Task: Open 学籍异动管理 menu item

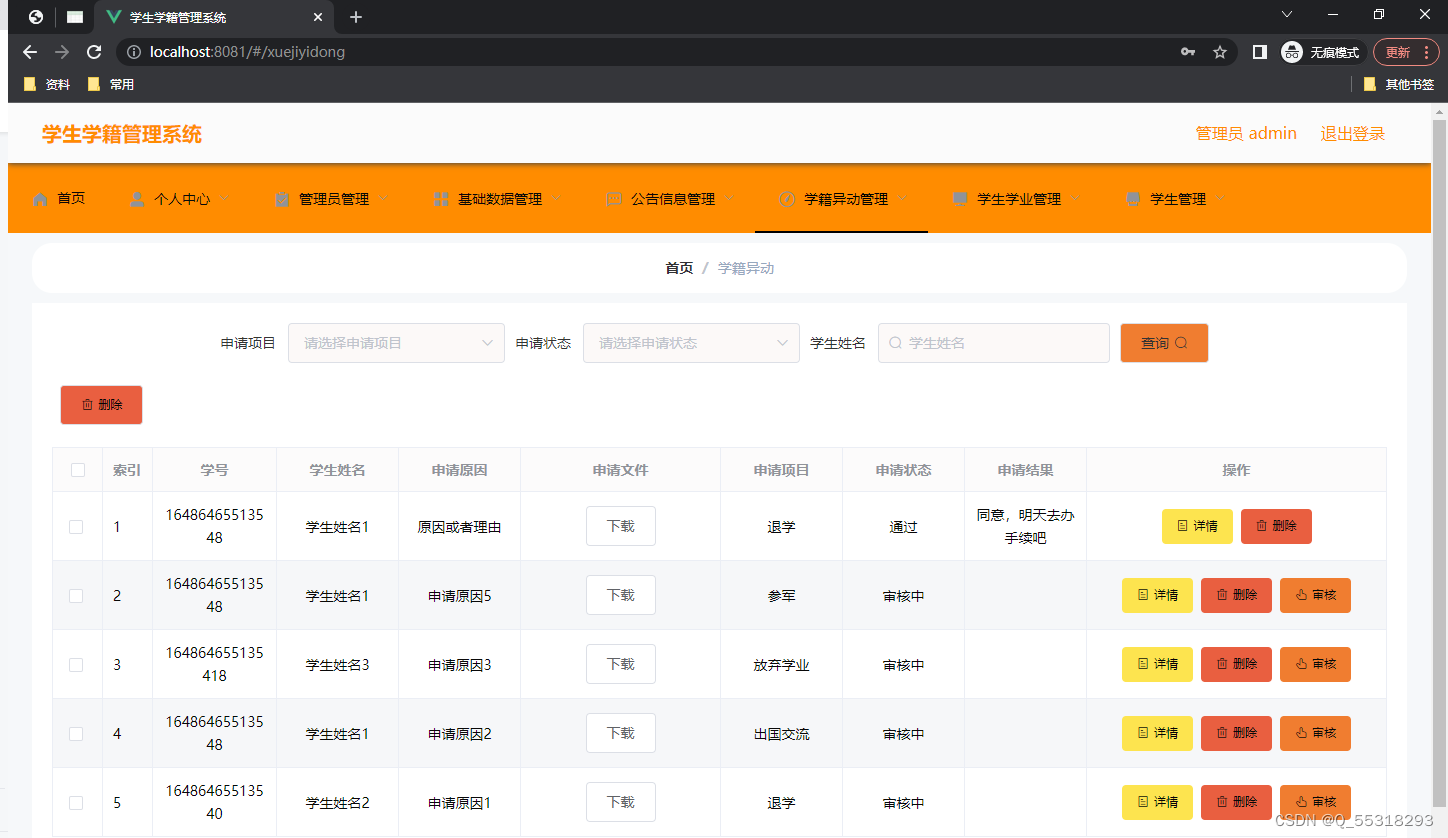Action: tap(846, 199)
